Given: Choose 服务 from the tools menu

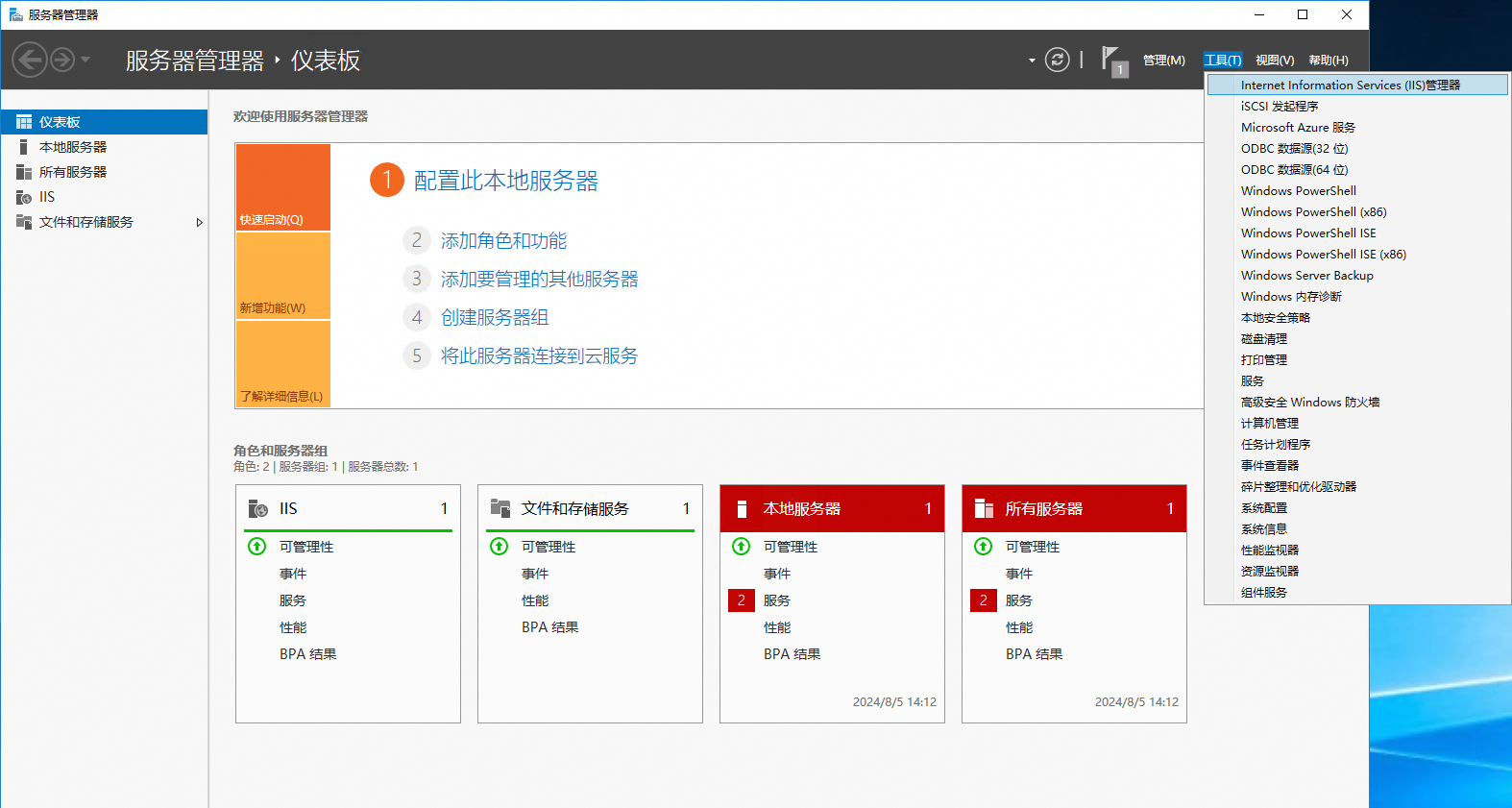Looking at the screenshot, I should click(x=1357, y=381).
